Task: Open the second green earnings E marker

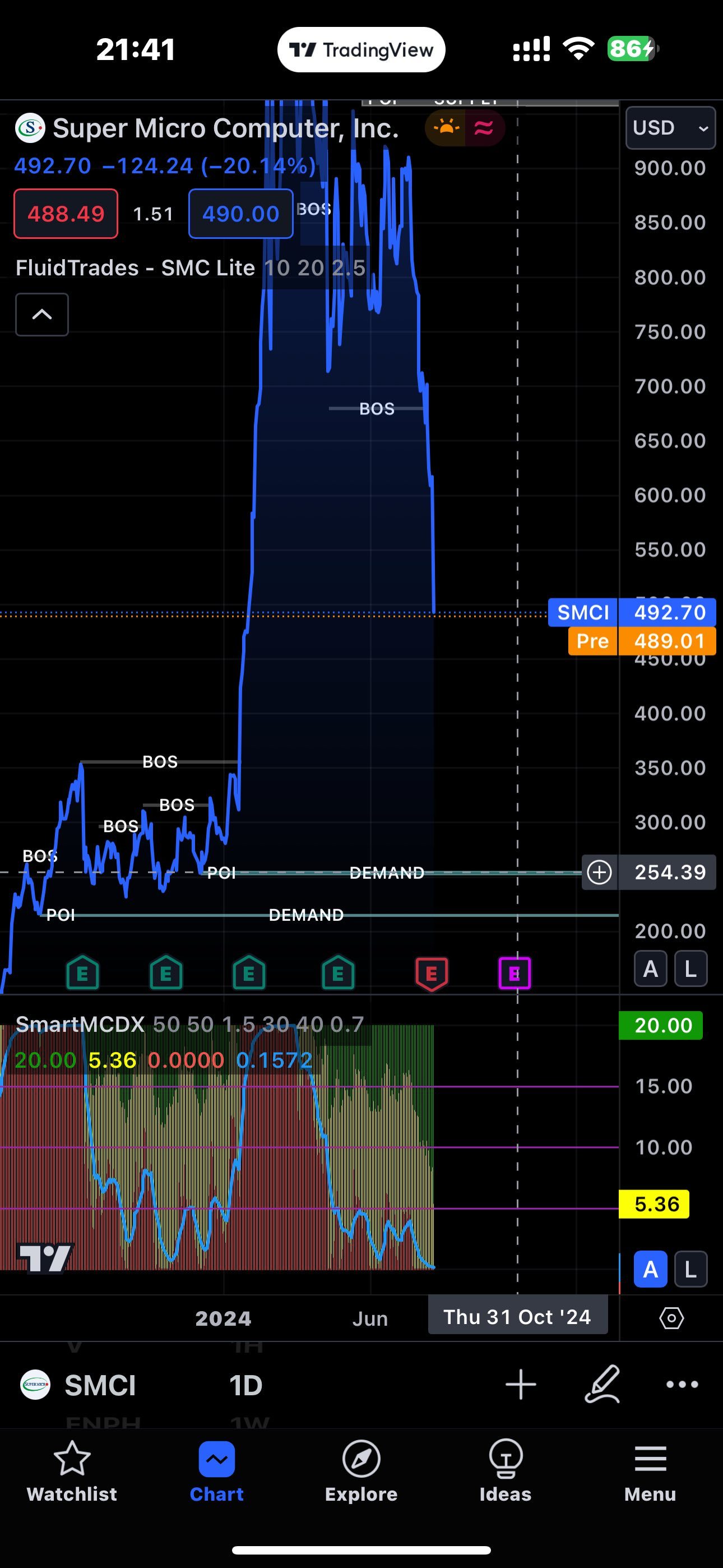Action: [165, 974]
